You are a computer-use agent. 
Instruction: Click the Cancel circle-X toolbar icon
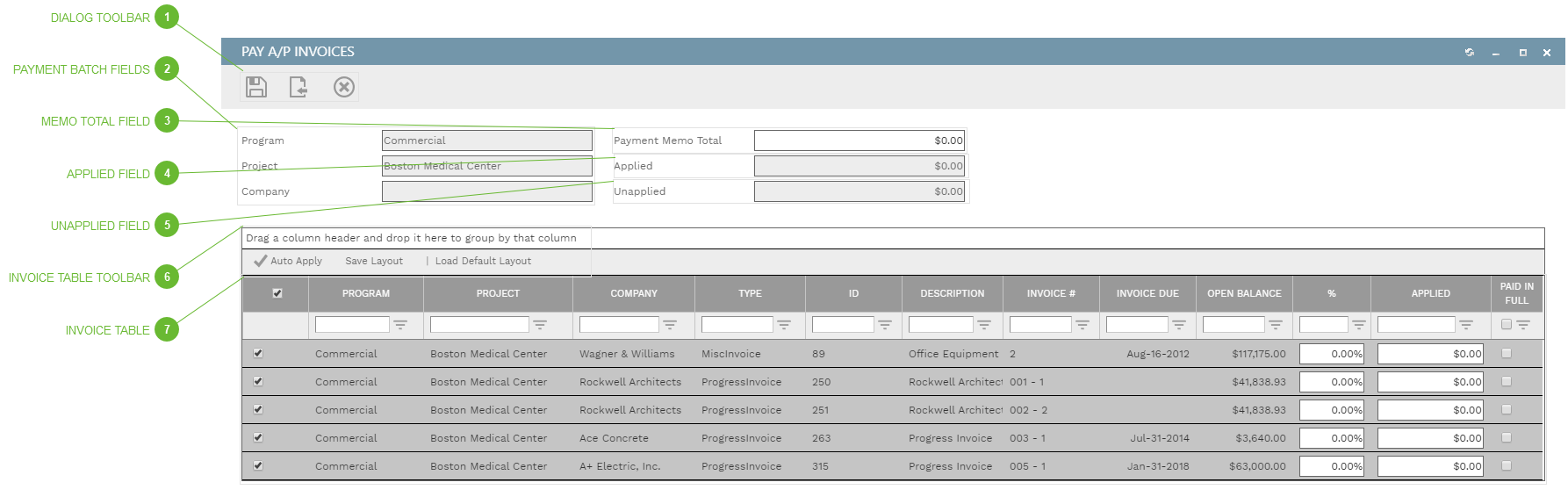pos(344,87)
